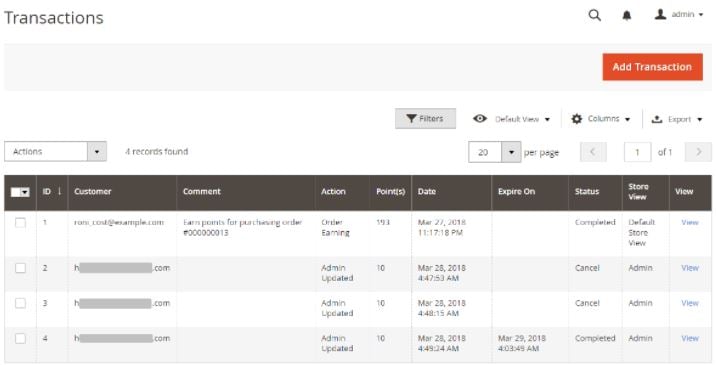Open View link for transaction 4

click(x=690, y=338)
